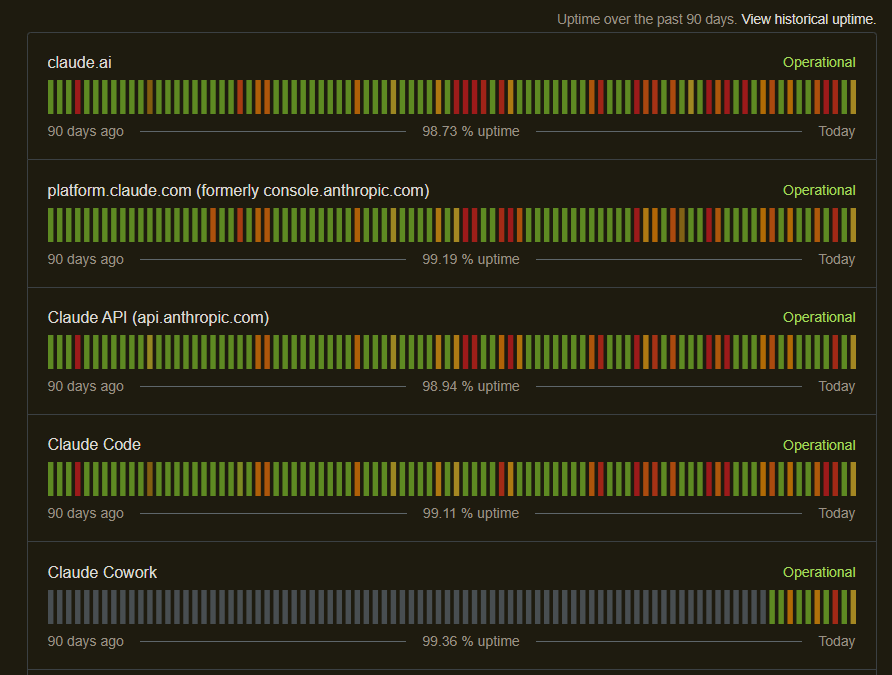Select the oldest day bar in claude.ai row
Image resolution: width=892 pixels, height=675 pixels.
pyautogui.click(x=51, y=97)
